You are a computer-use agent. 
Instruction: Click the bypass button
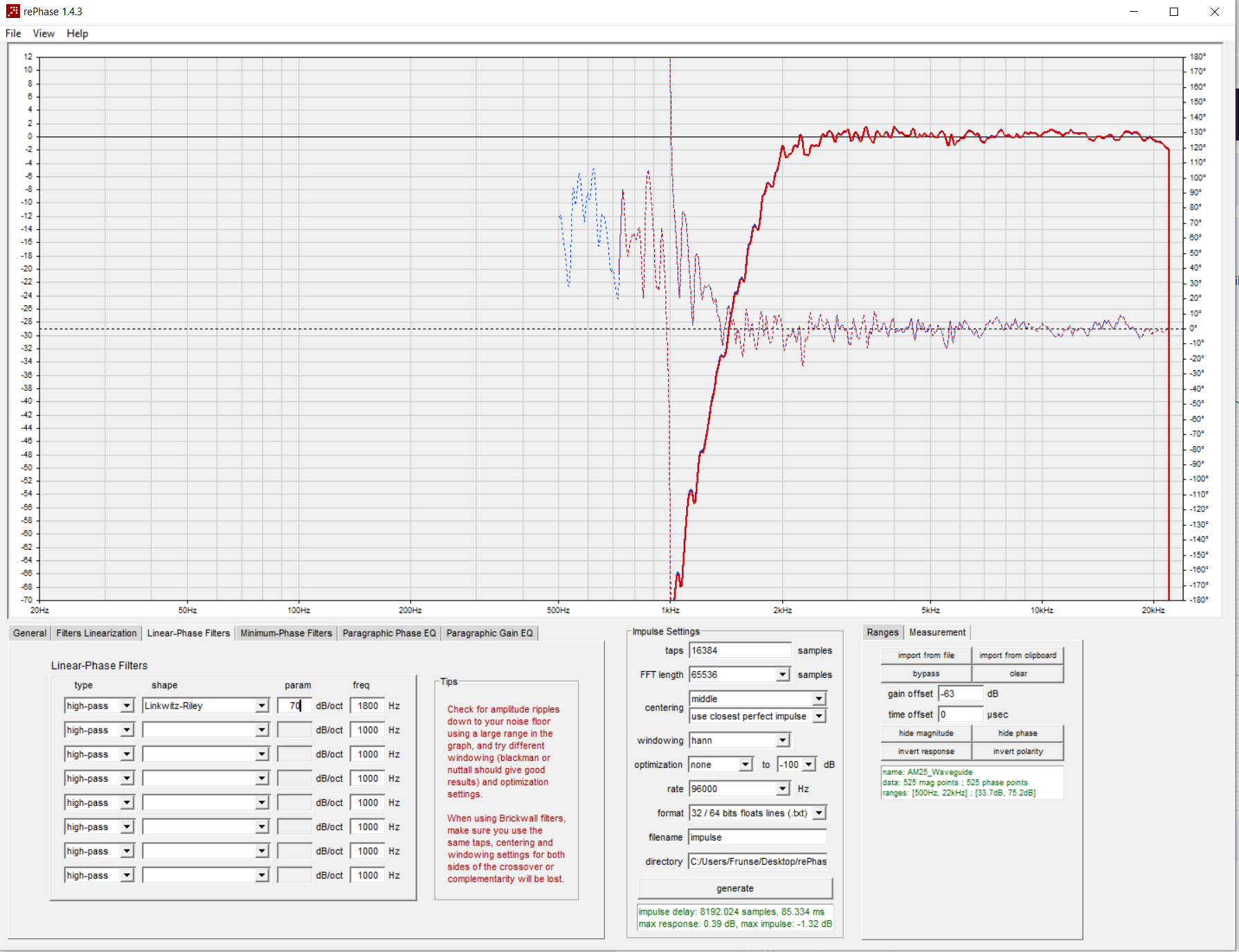pos(926,673)
